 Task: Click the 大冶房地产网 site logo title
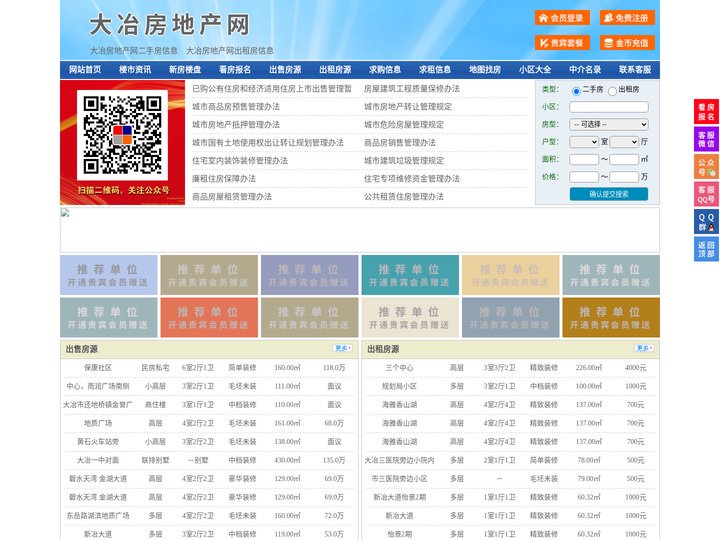pos(169,24)
